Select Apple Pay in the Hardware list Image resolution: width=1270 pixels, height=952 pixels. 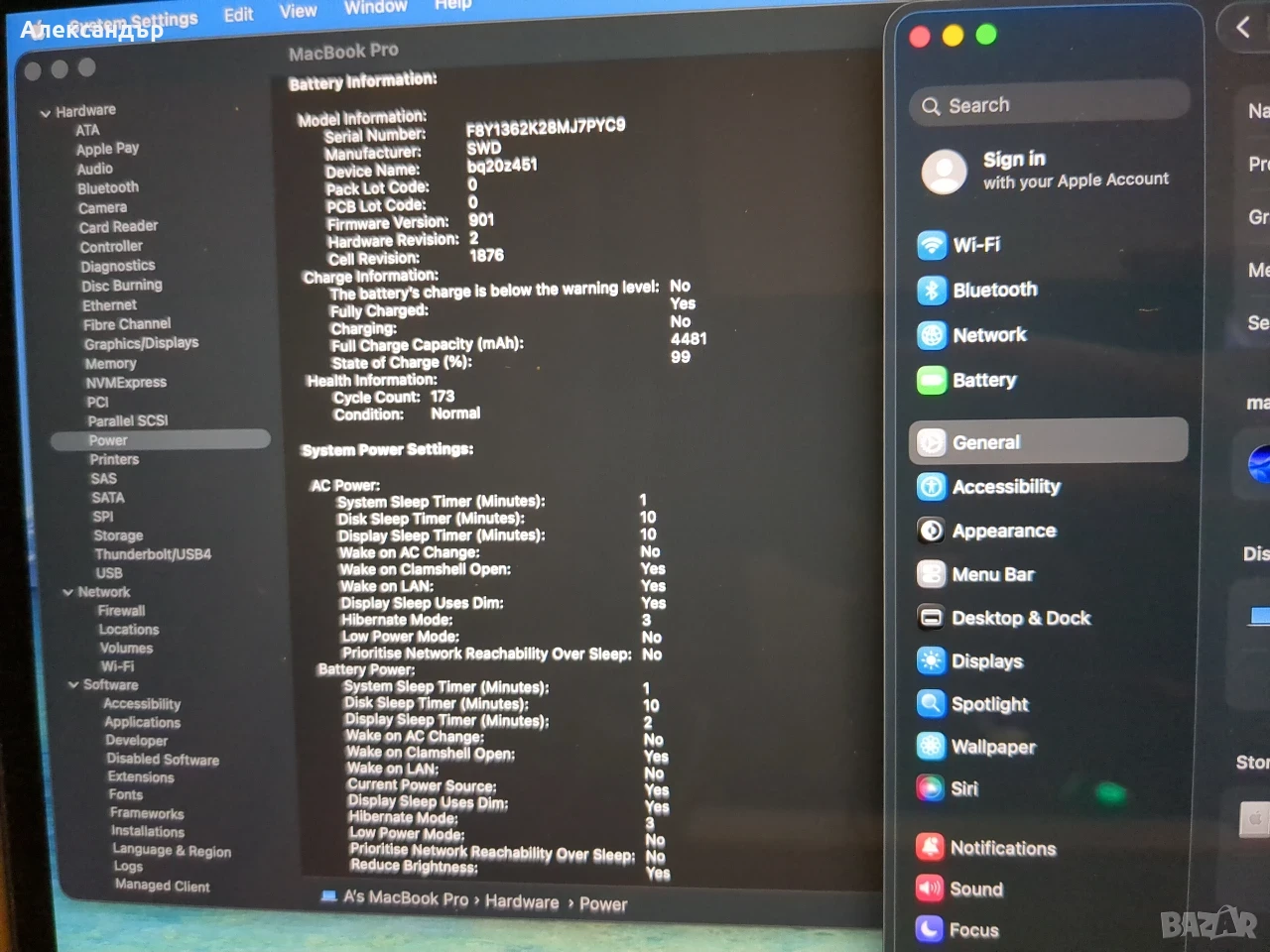(x=107, y=149)
